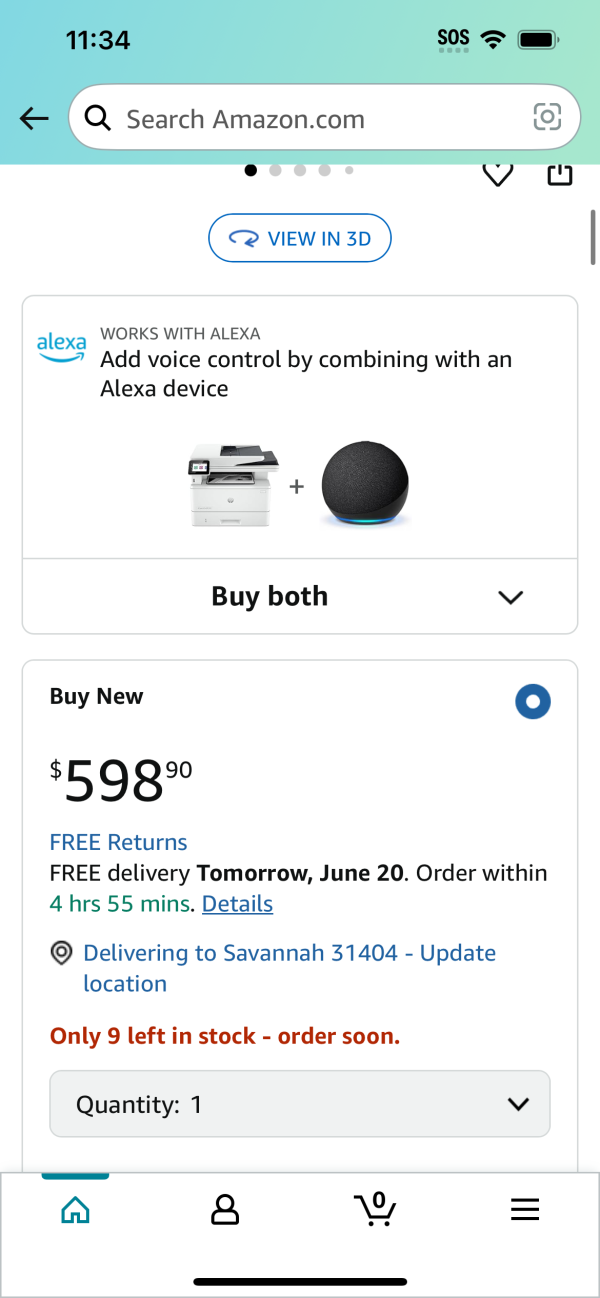Tap the Alexa logo
This screenshot has width=600, height=1298.
point(61,346)
